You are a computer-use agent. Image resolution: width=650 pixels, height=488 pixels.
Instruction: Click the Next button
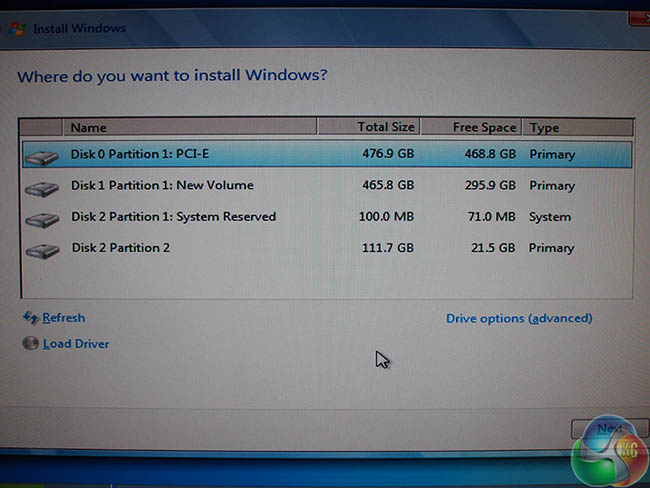pos(609,428)
